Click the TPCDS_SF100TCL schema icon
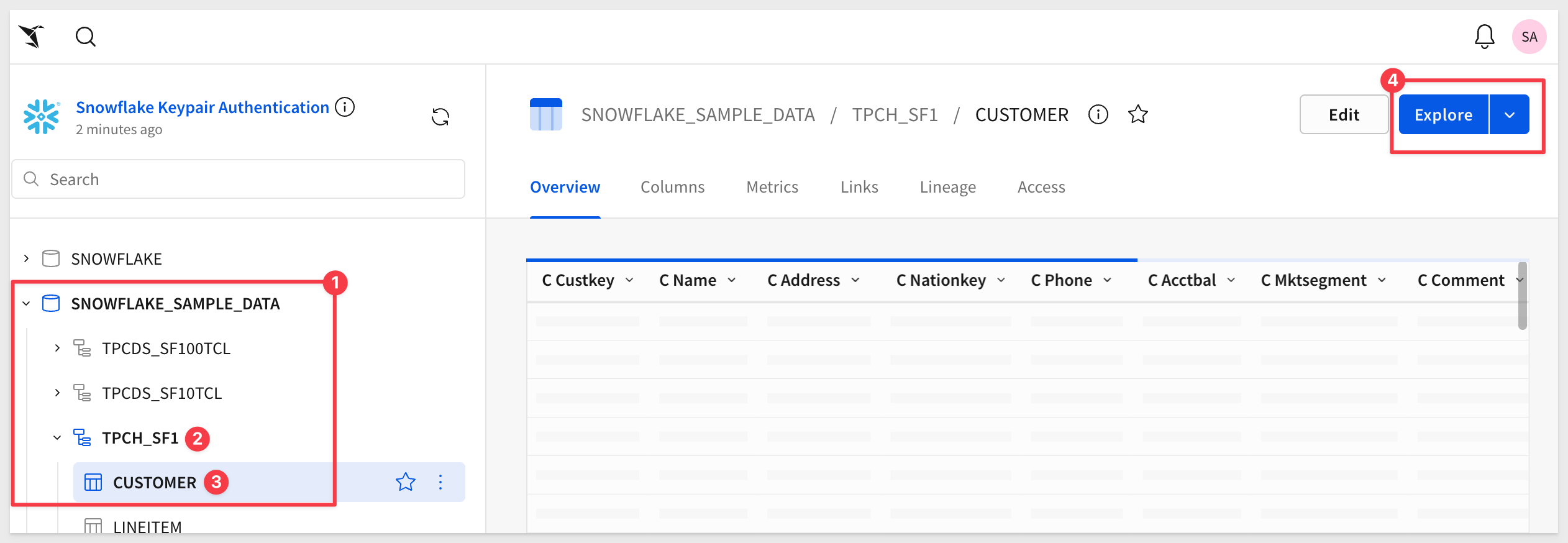The height and width of the screenshot is (543, 1568). click(x=82, y=348)
